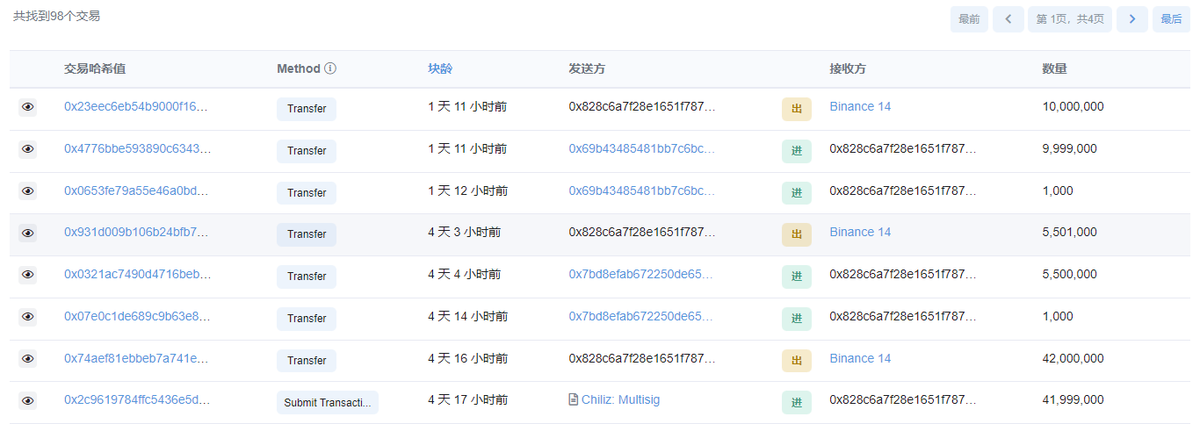This screenshot has width=1200, height=424.
Task: Toggle eye preview for transaction 0x23eec6eb54b9000f16
Action: (28, 107)
